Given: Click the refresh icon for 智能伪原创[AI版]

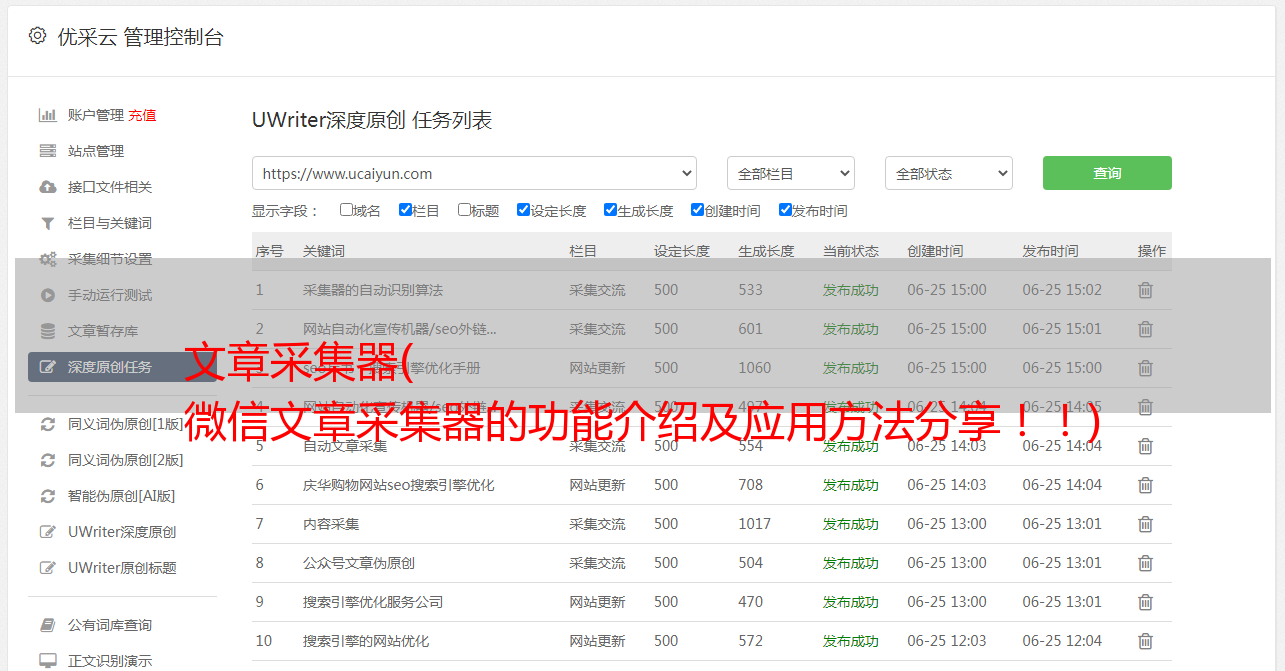Looking at the screenshot, I should click(x=47, y=496).
